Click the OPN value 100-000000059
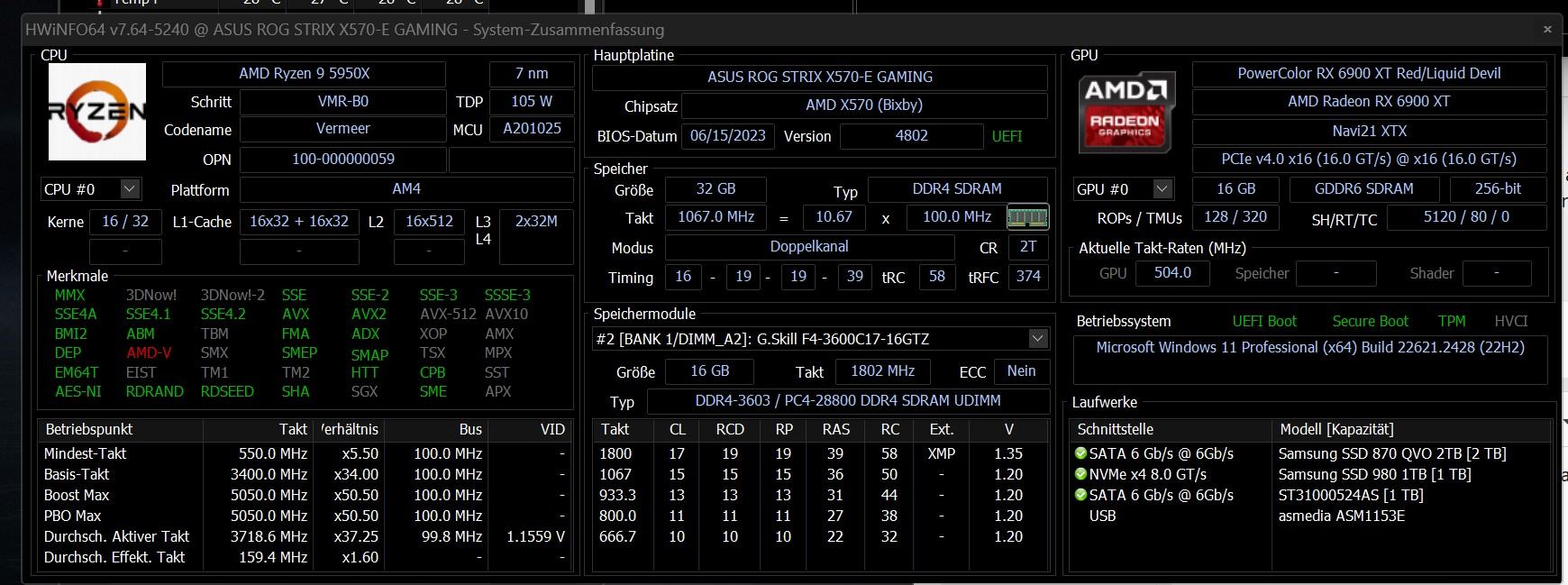Screen dimensions: 1568x585 pyautogui.click(x=343, y=160)
